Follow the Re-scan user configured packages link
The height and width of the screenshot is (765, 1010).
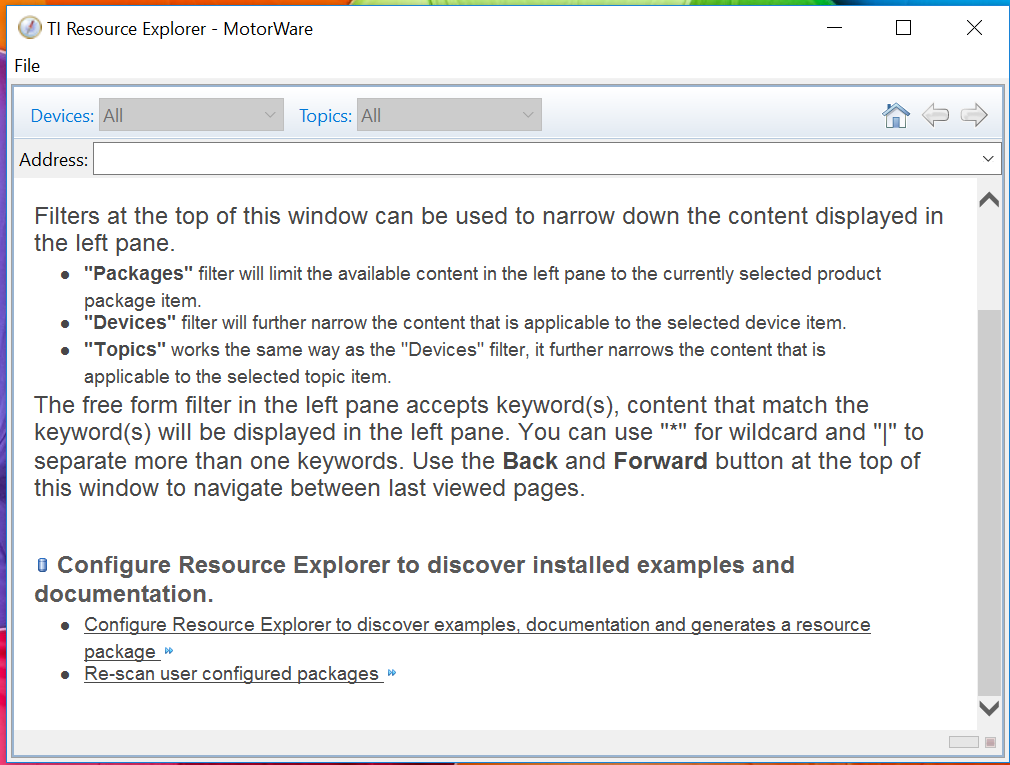tap(232, 674)
